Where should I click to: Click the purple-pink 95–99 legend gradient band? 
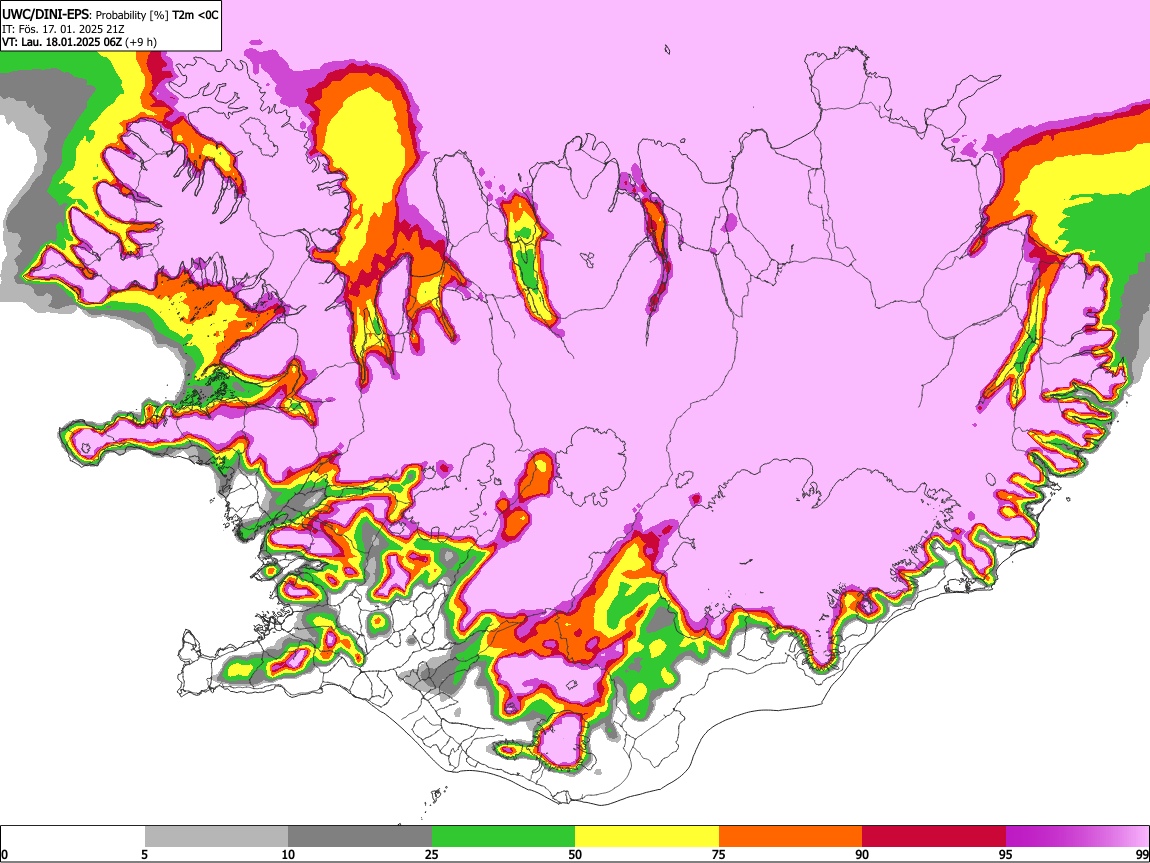coord(1077,836)
